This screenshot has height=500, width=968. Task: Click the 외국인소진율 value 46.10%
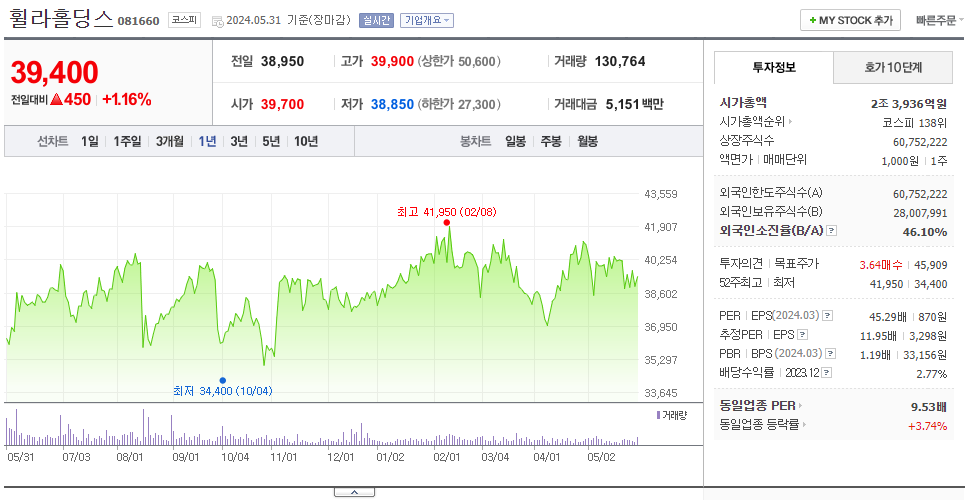click(x=925, y=231)
